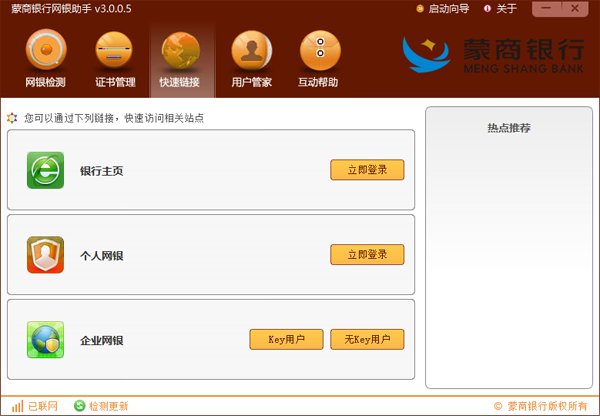The height and width of the screenshot is (416, 600).
Task: Select the 快速链接 globe icon
Action: point(181,50)
